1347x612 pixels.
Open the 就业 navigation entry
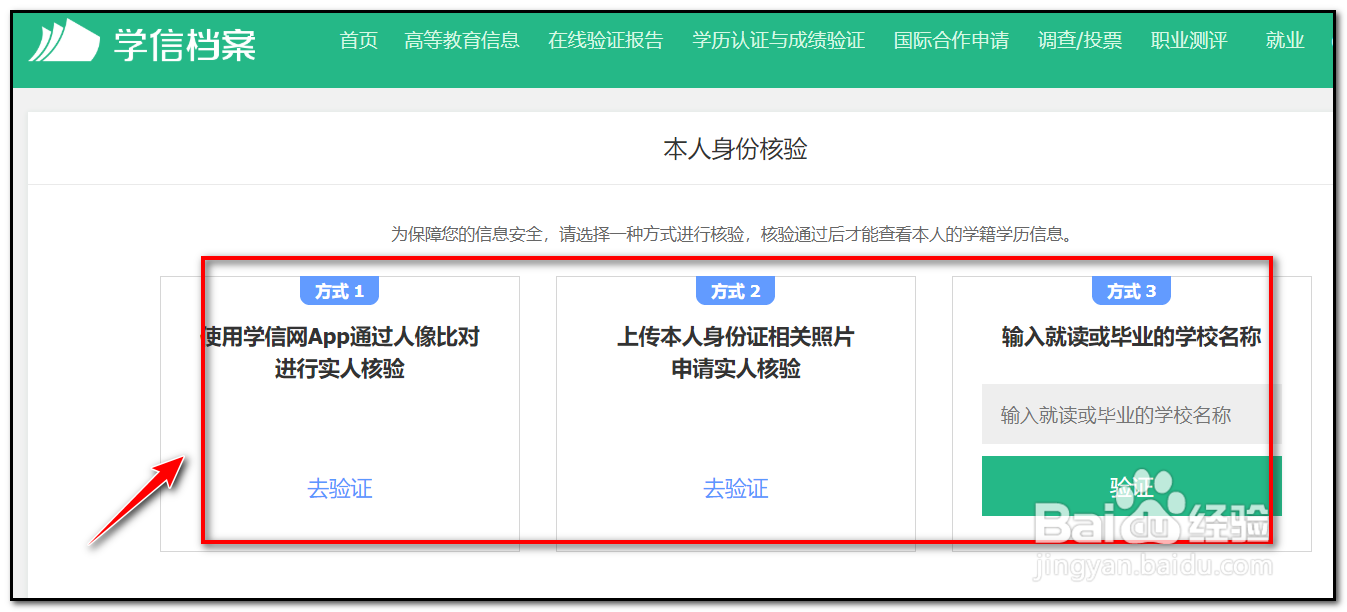(x=1284, y=41)
